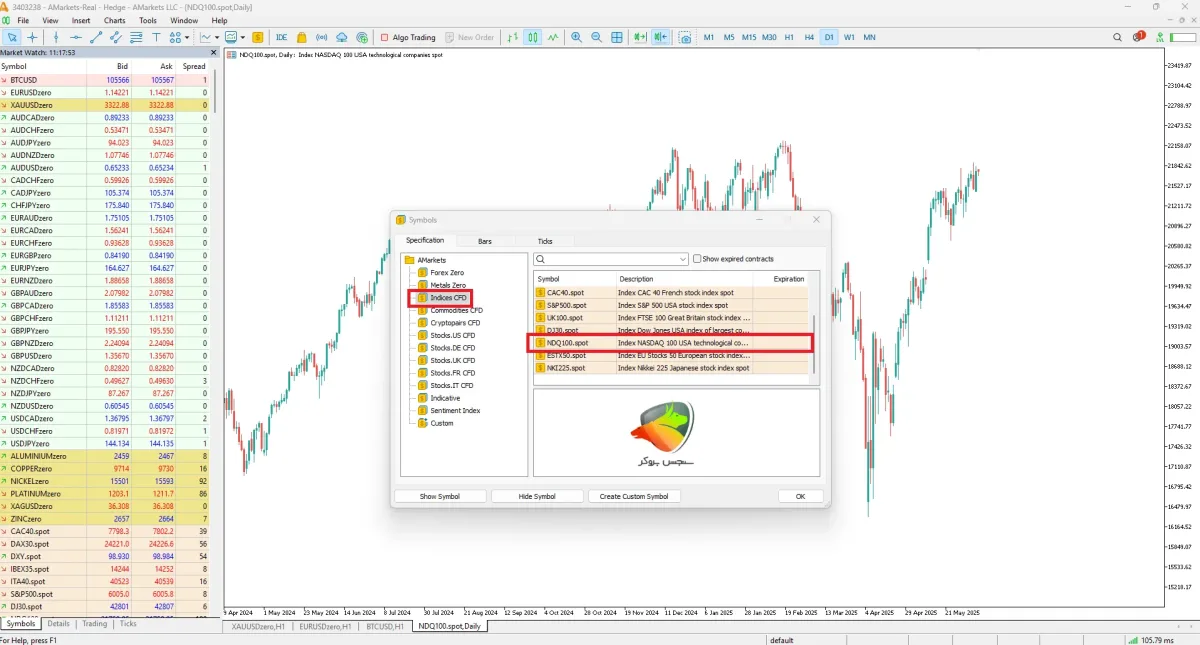
Task: Select the cursor arrow tool
Action: 12,37
